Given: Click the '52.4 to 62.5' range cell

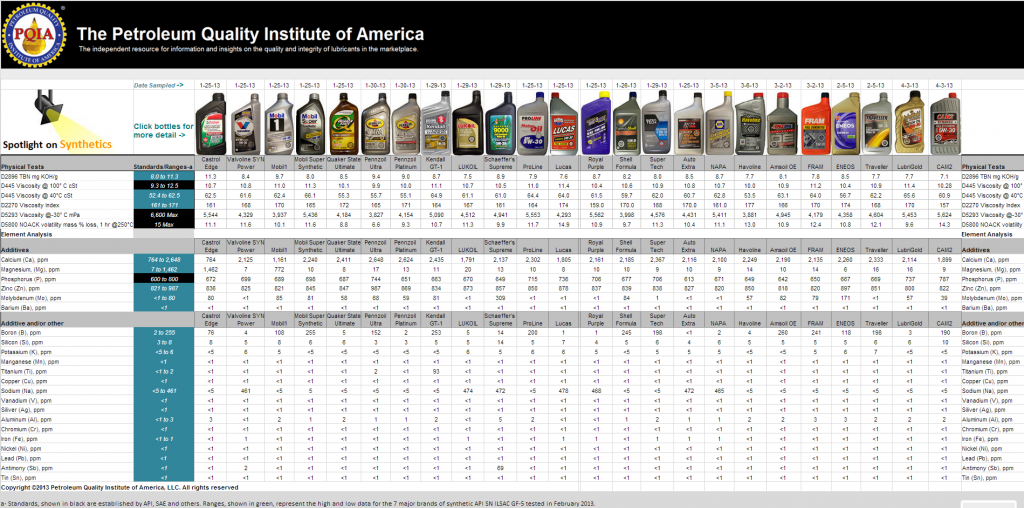Looking at the screenshot, I should [x=164, y=195].
